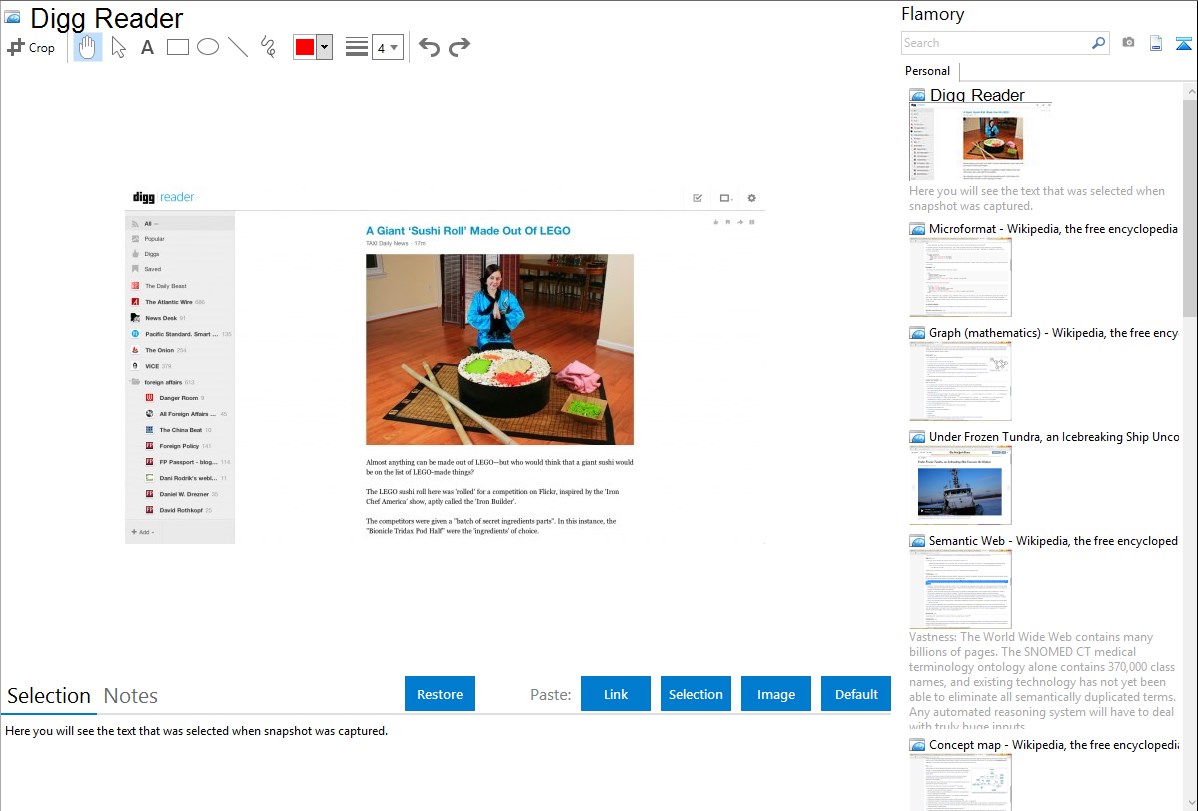This screenshot has height=811, width=1198.
Task: Open the Graph (mathematics) snapshot thumbnail
Action: point(960,381)
